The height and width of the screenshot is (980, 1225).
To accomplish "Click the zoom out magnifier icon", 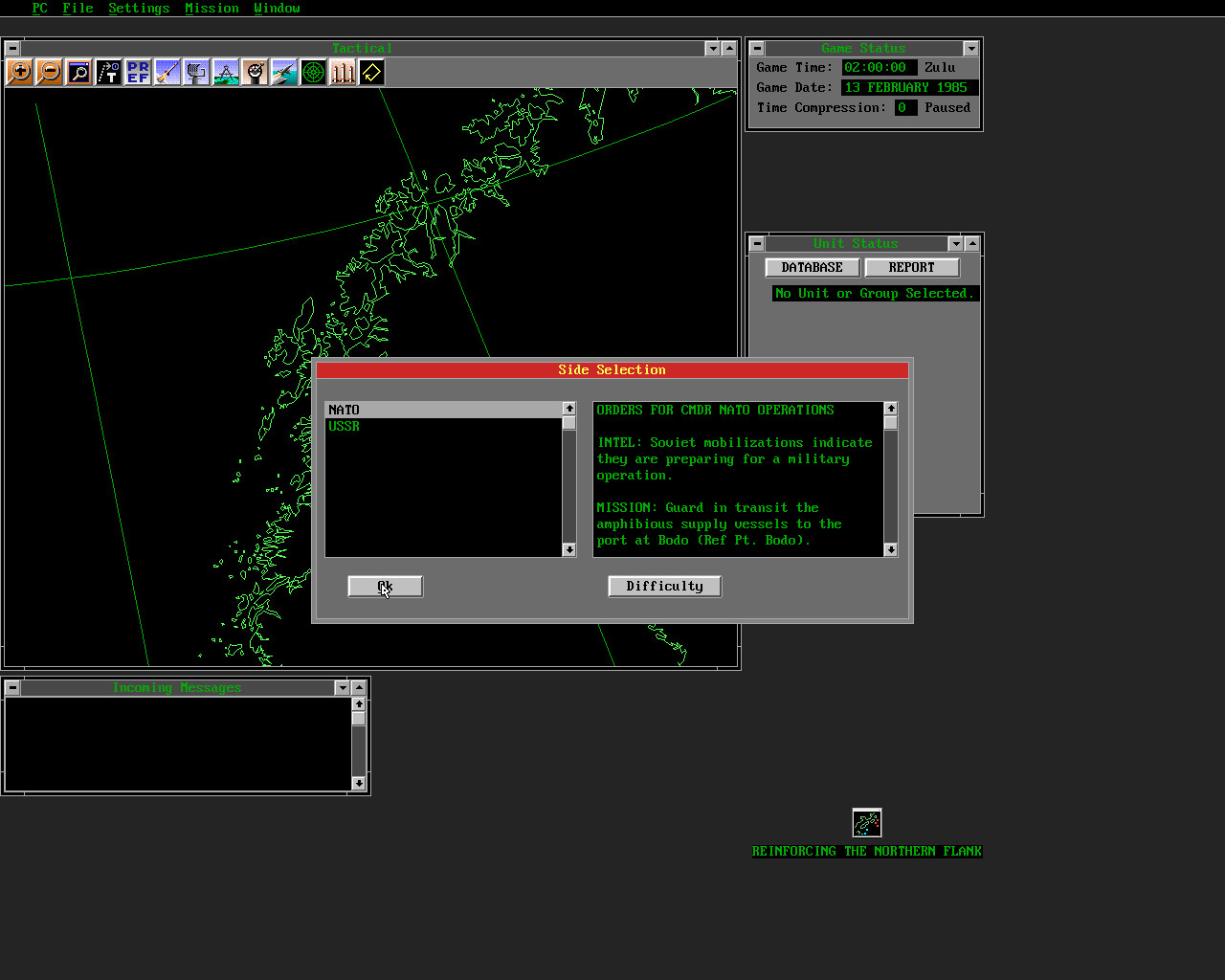I will click(49, 73).
